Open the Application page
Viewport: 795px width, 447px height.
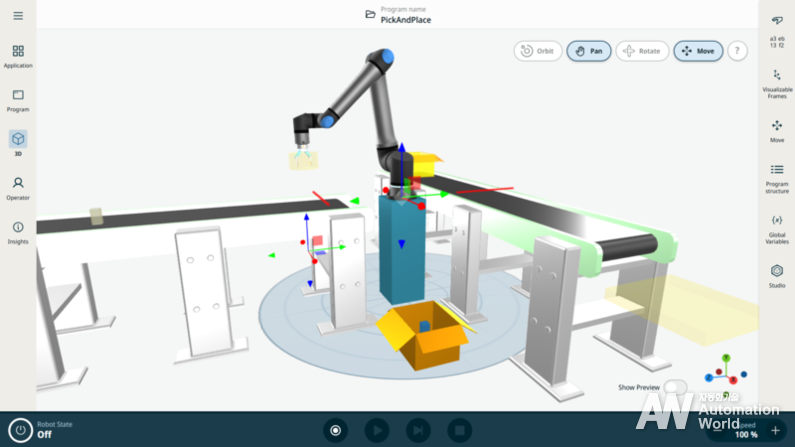(18, 56)
